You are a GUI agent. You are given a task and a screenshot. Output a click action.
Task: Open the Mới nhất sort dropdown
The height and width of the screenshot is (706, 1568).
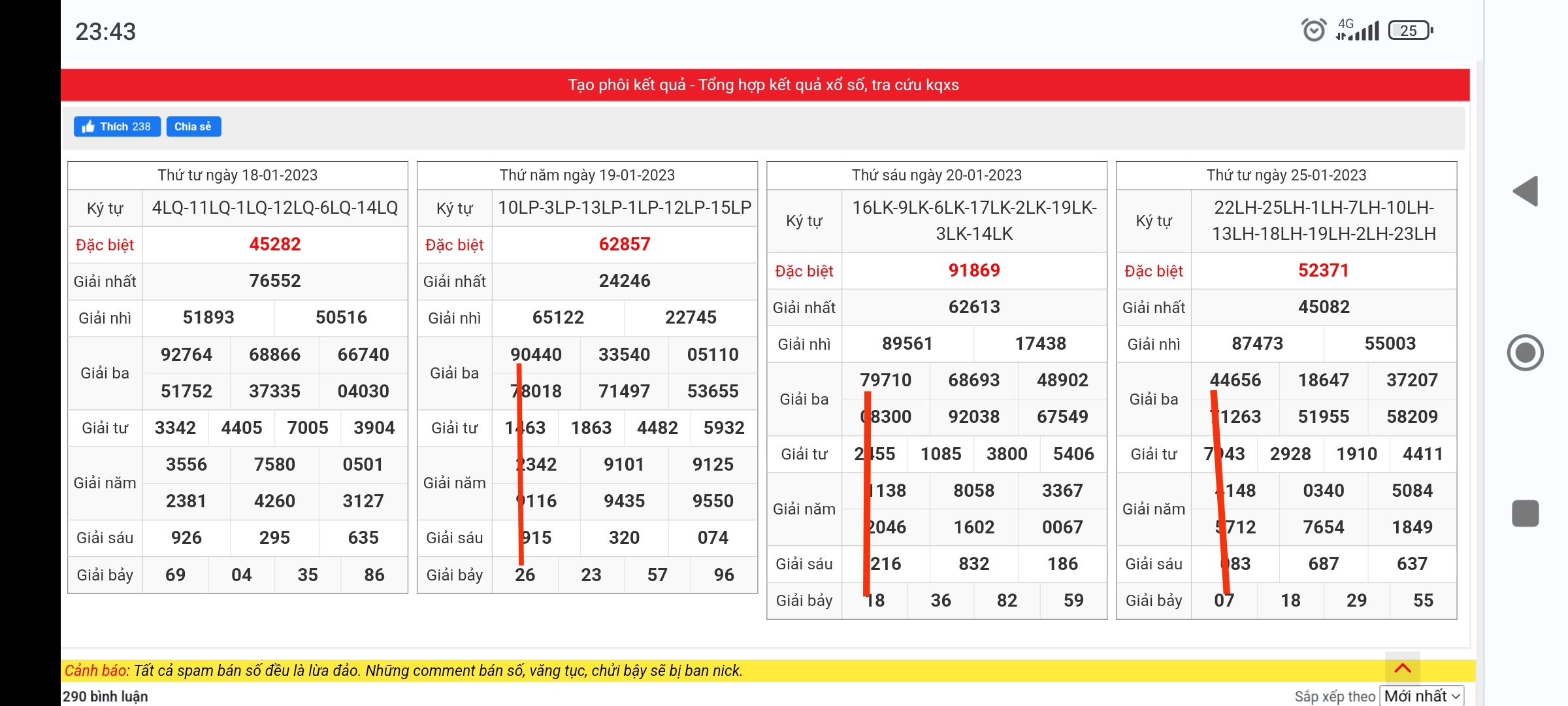[1421, 696]
